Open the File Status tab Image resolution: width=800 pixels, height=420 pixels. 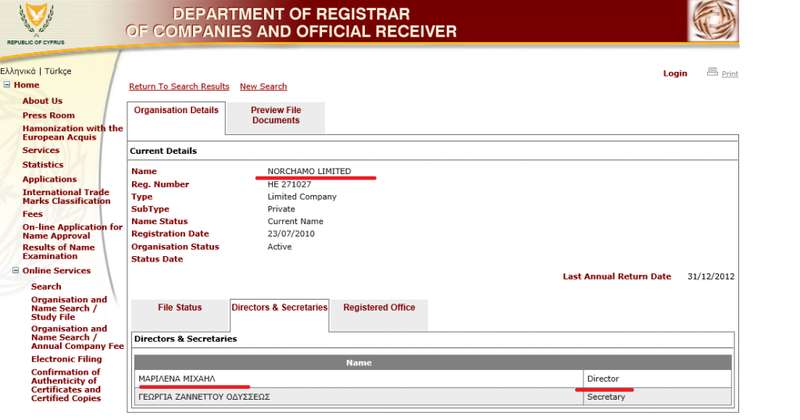pyautogui.click(x=180, y=308)
